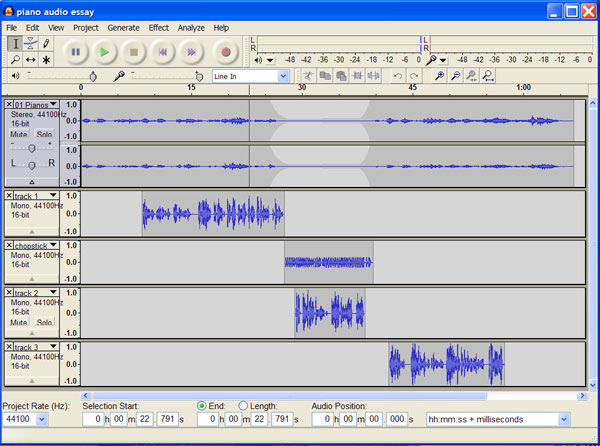Click the output volume slider handle
600x446 pixels.
pyautogui.click(x=93, y=77)
